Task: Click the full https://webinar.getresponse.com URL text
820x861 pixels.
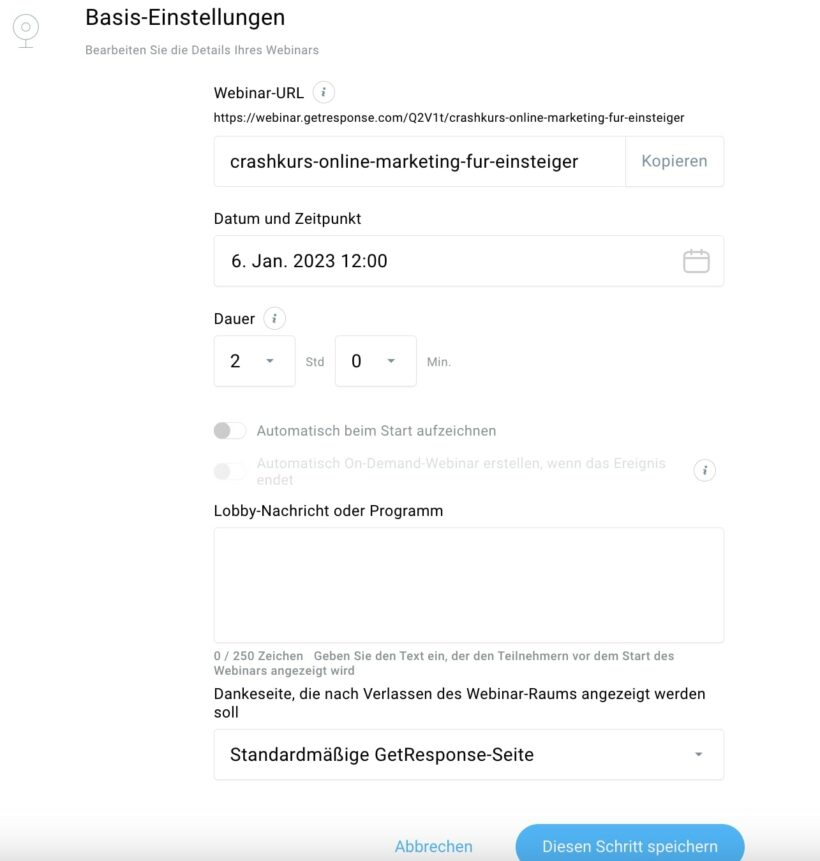Action: pos(449,118)
